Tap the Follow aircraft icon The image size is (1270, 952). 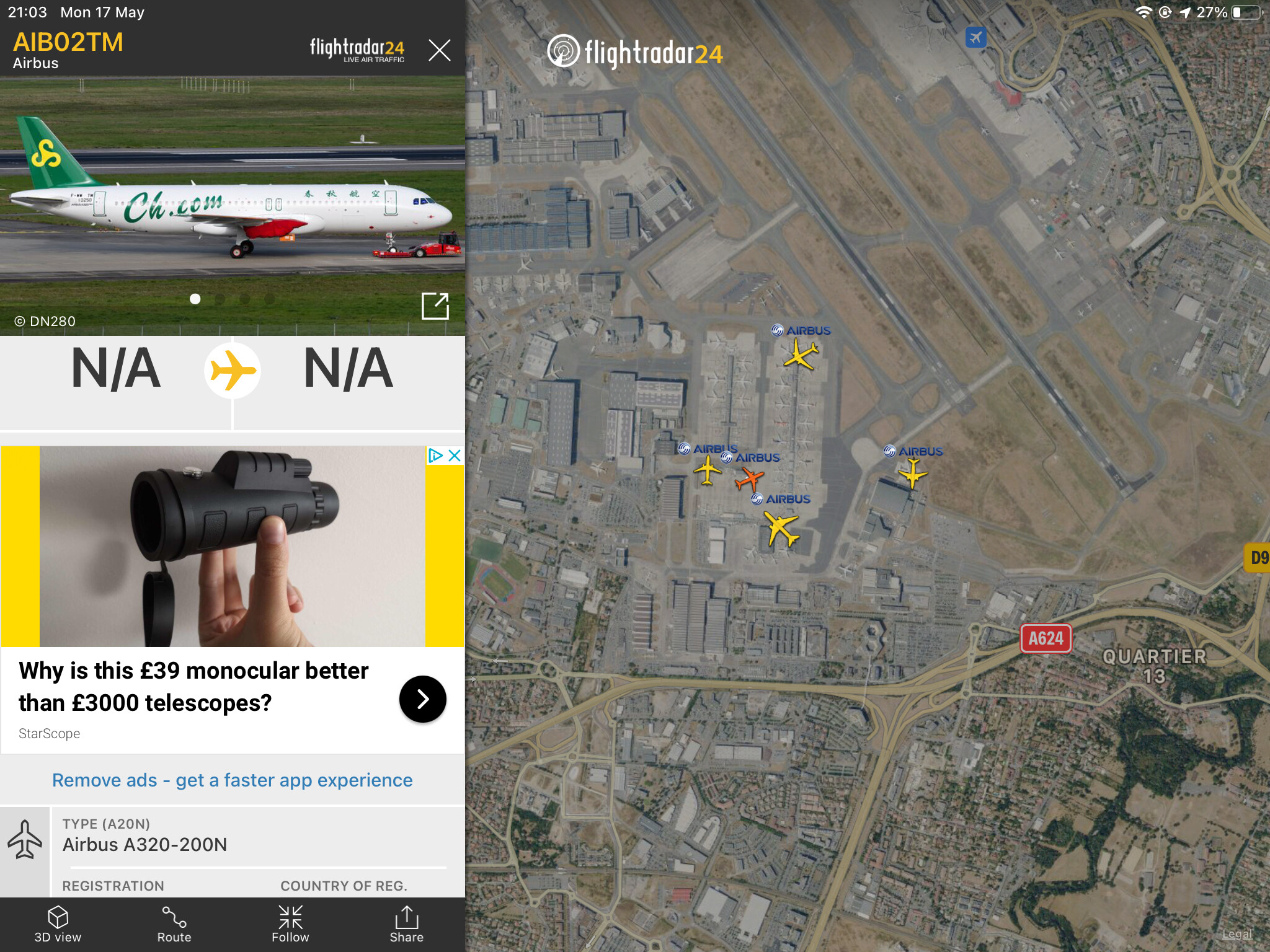click(290, 924)
